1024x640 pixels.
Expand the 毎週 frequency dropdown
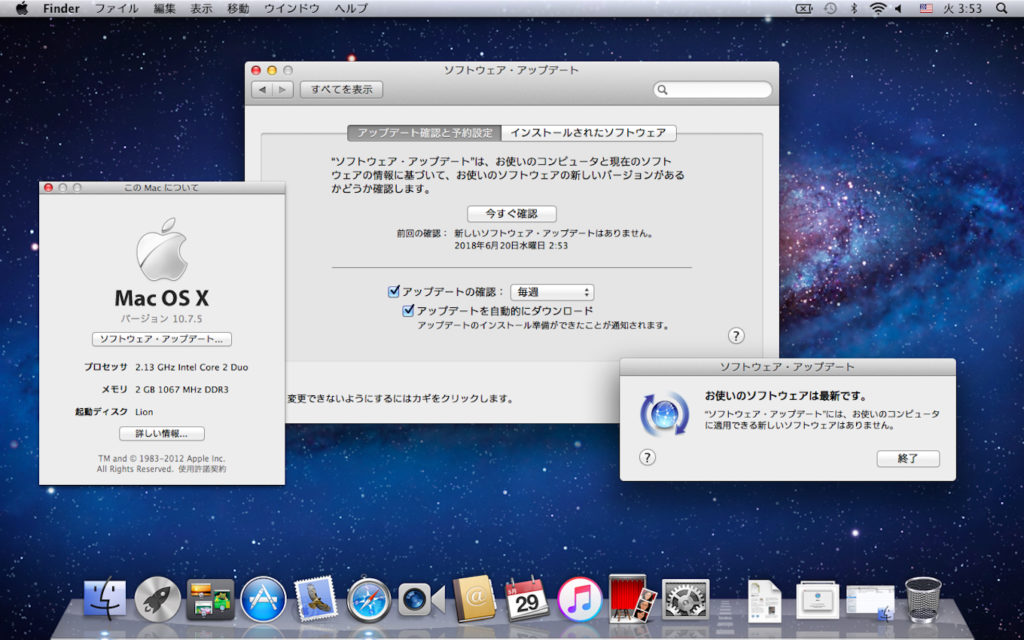click(x=552, y=292)
